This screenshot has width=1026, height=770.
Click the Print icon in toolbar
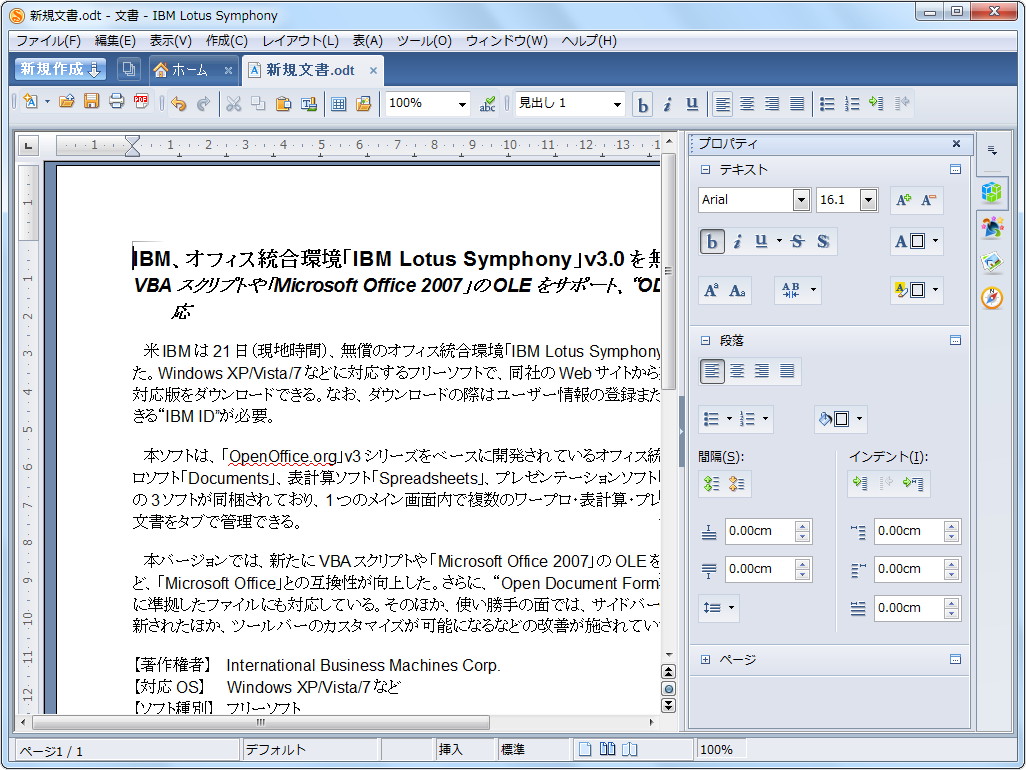tap(116, 102)
